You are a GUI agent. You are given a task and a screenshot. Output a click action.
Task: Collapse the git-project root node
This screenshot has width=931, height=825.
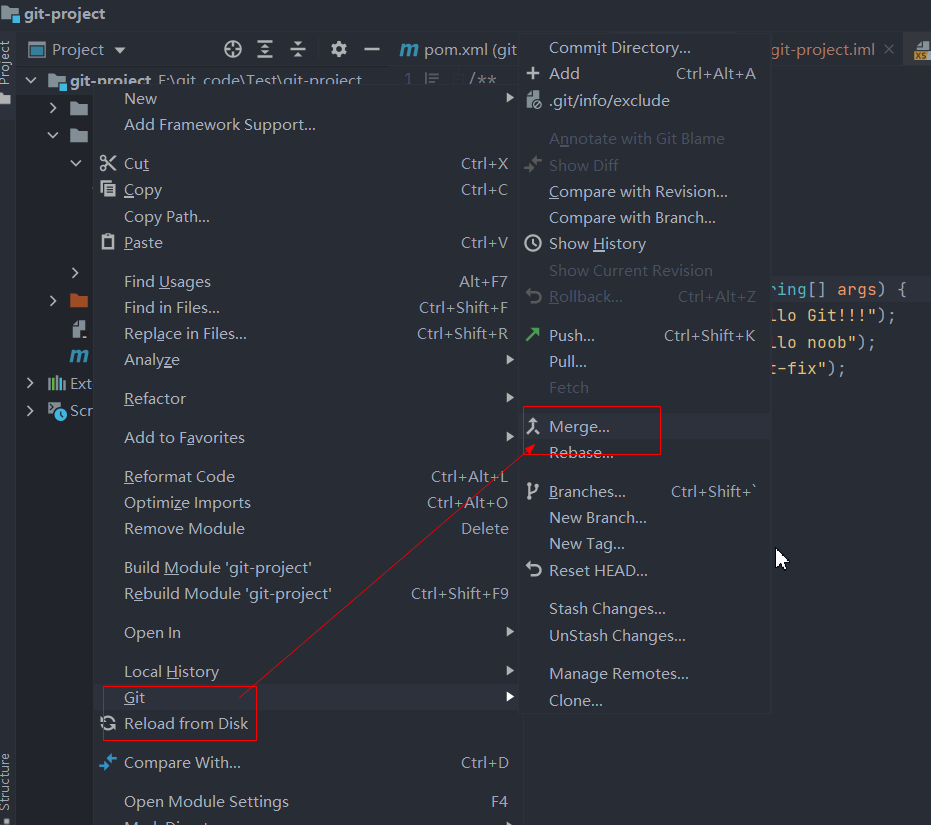31,80
